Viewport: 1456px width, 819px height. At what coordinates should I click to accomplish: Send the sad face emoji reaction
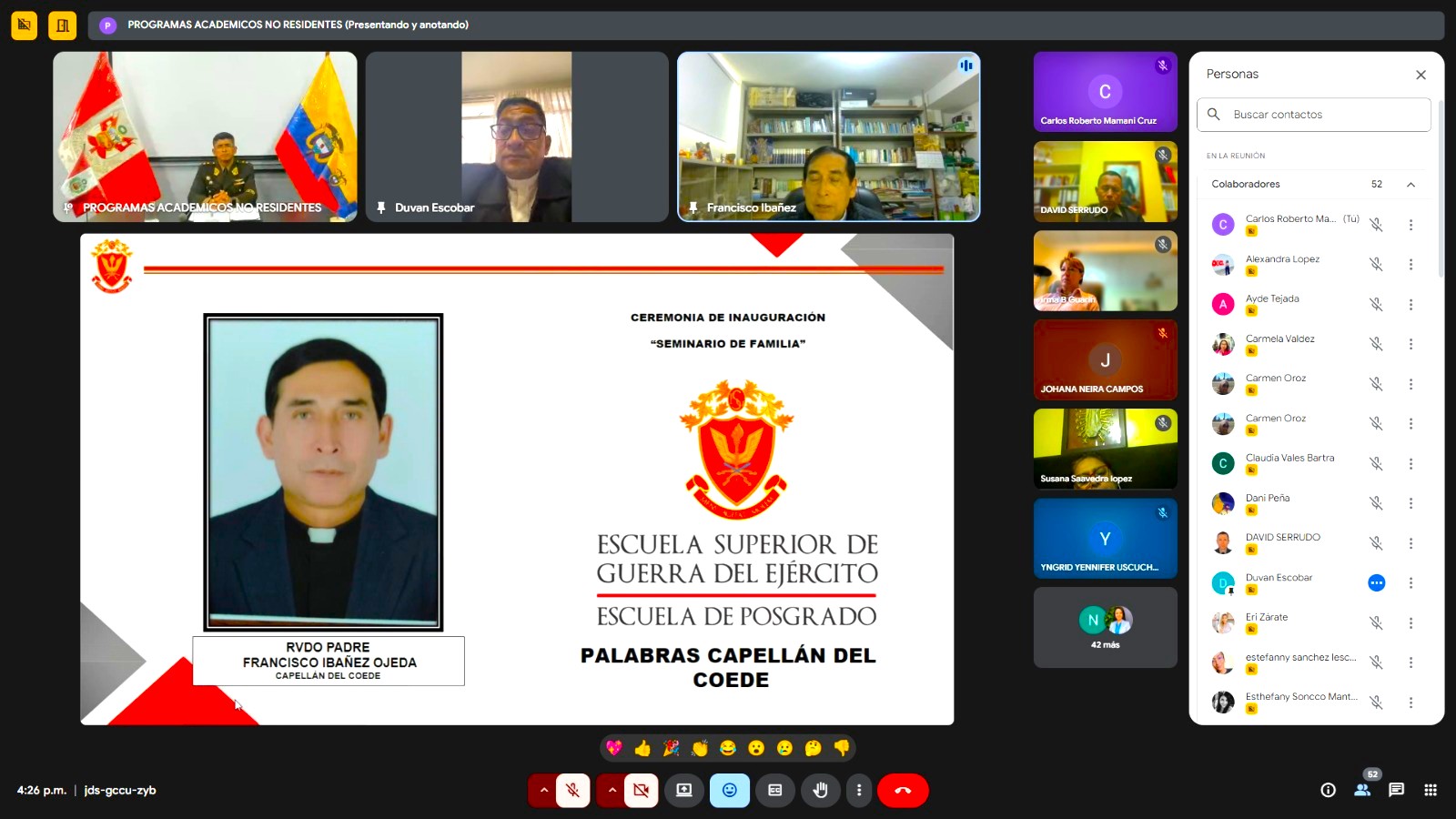(784, 748)
